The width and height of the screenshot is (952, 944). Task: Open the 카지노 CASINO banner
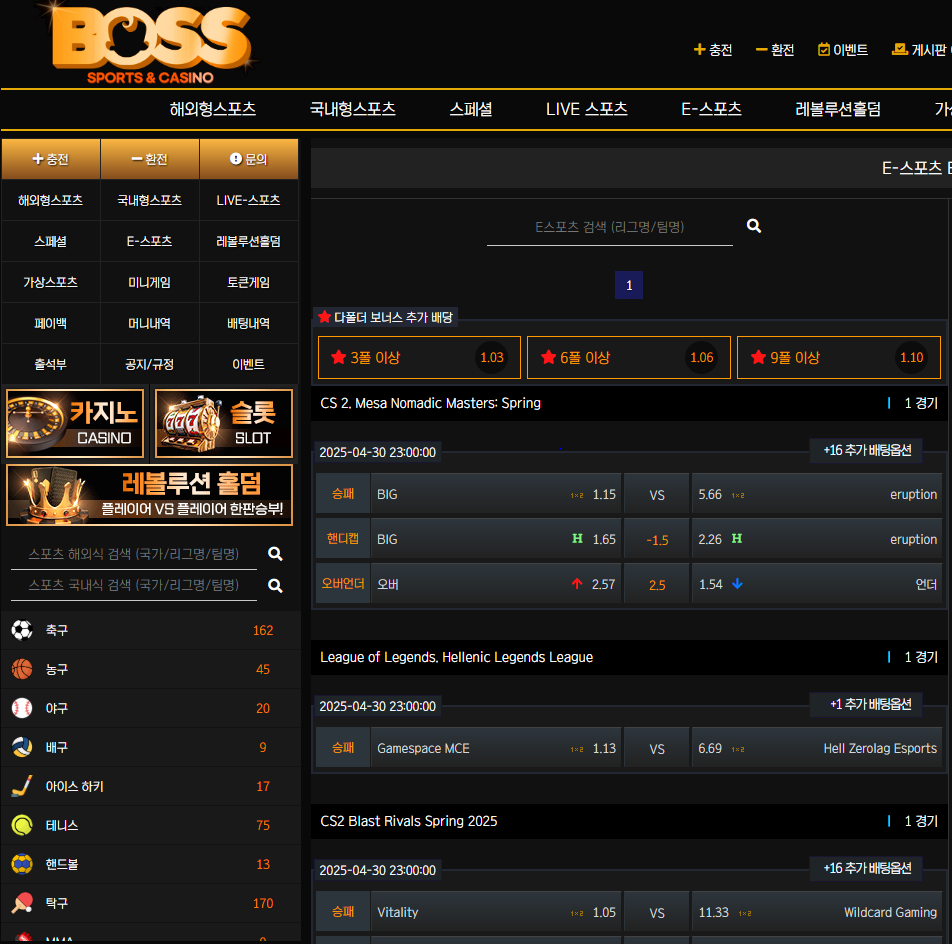75,423
